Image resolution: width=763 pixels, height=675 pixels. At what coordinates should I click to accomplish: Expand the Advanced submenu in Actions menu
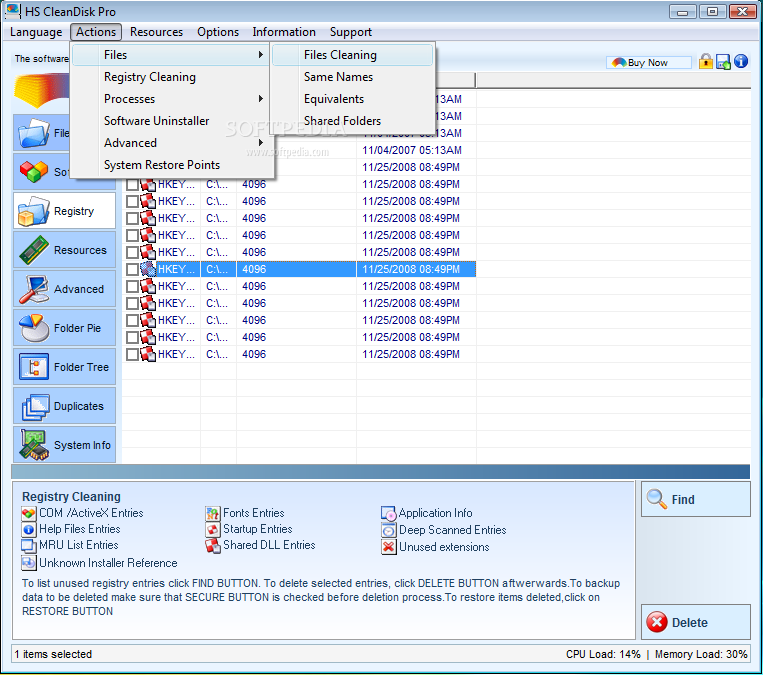[170, 143]
